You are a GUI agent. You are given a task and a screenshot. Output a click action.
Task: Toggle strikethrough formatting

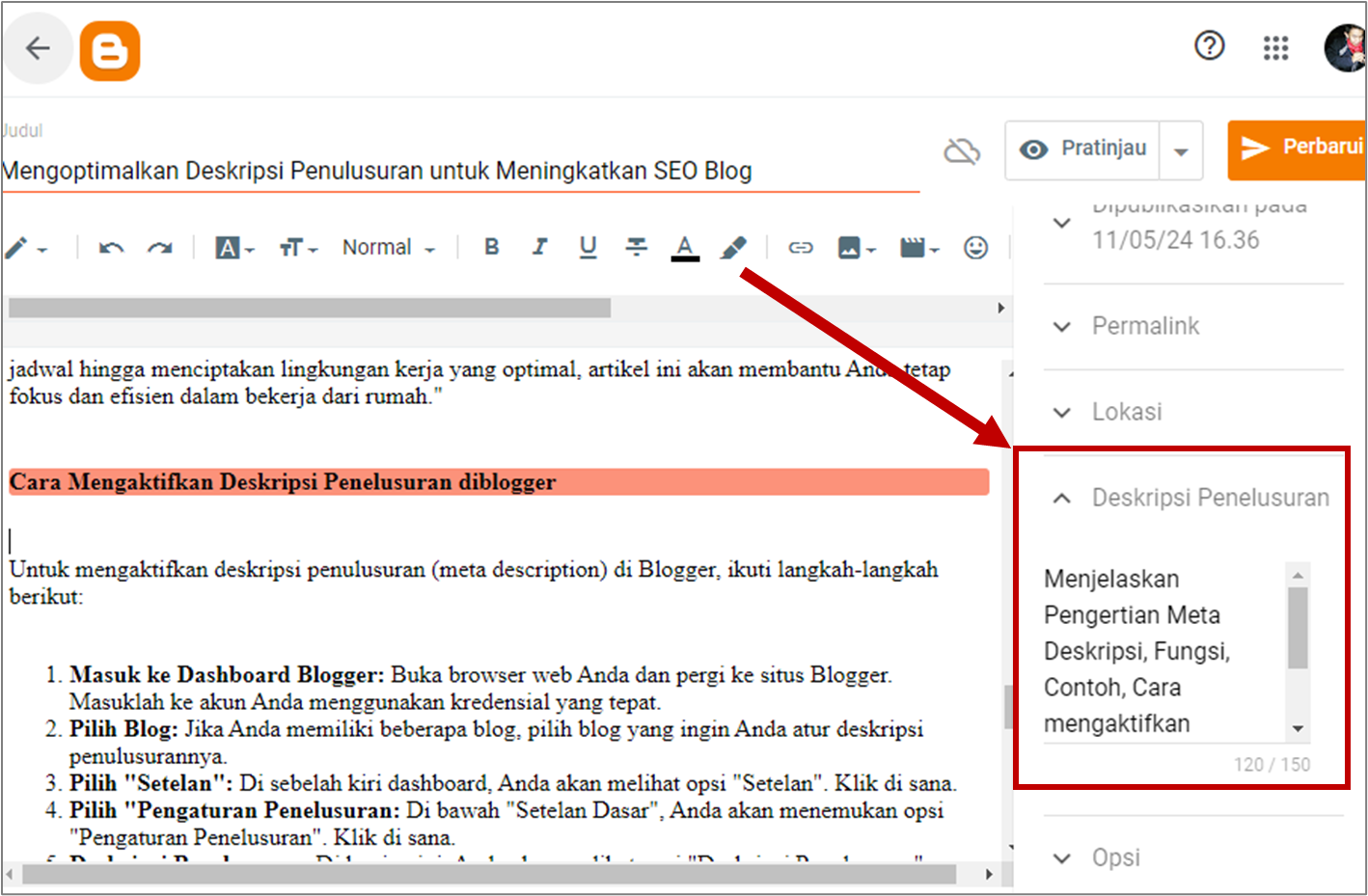[637, 248]
